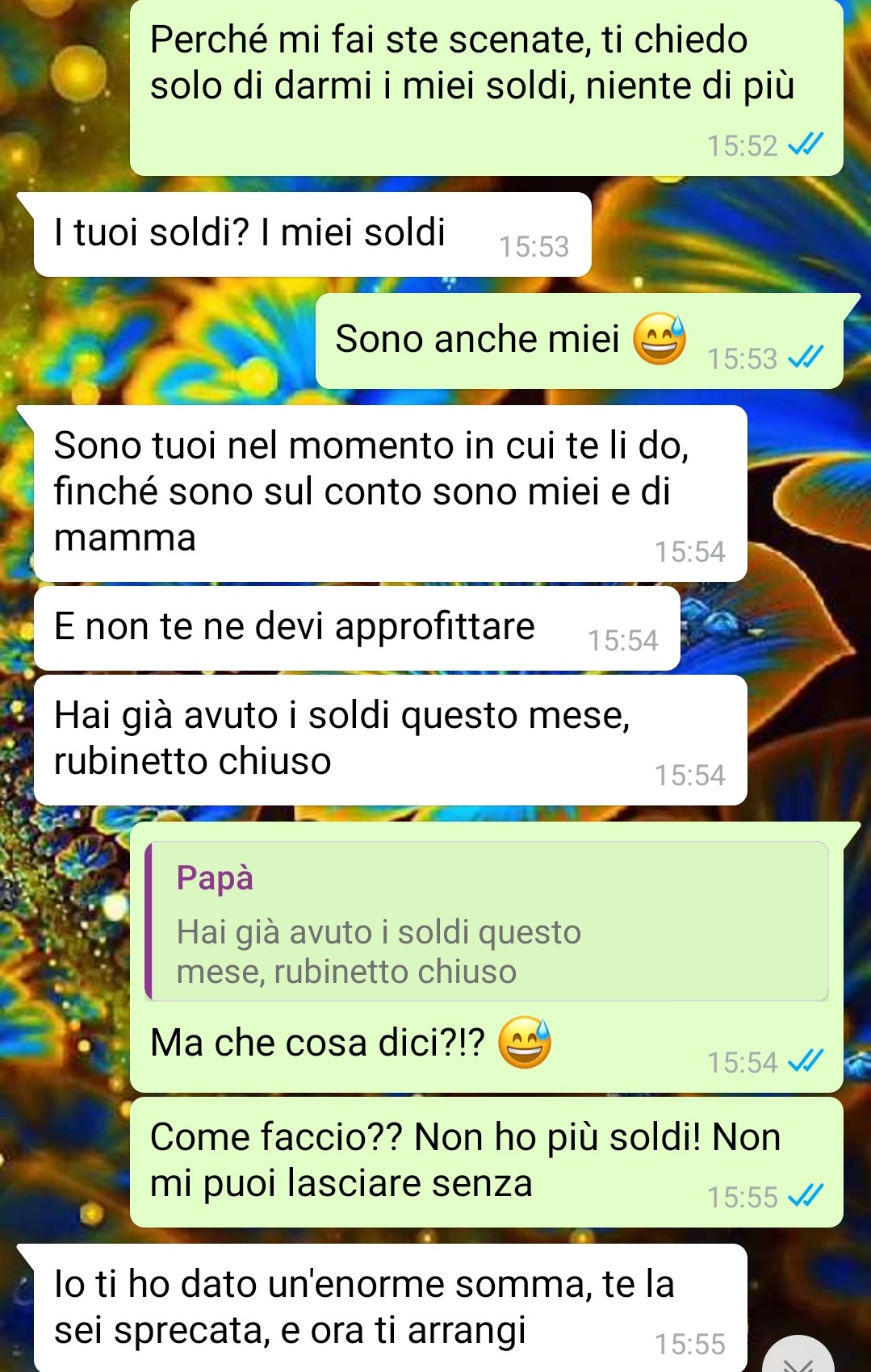Screen dimensions: 871x1372
Task: Tap the sweat-smile emoji after "Sono anche miei"
Action: tap(660, 339)
